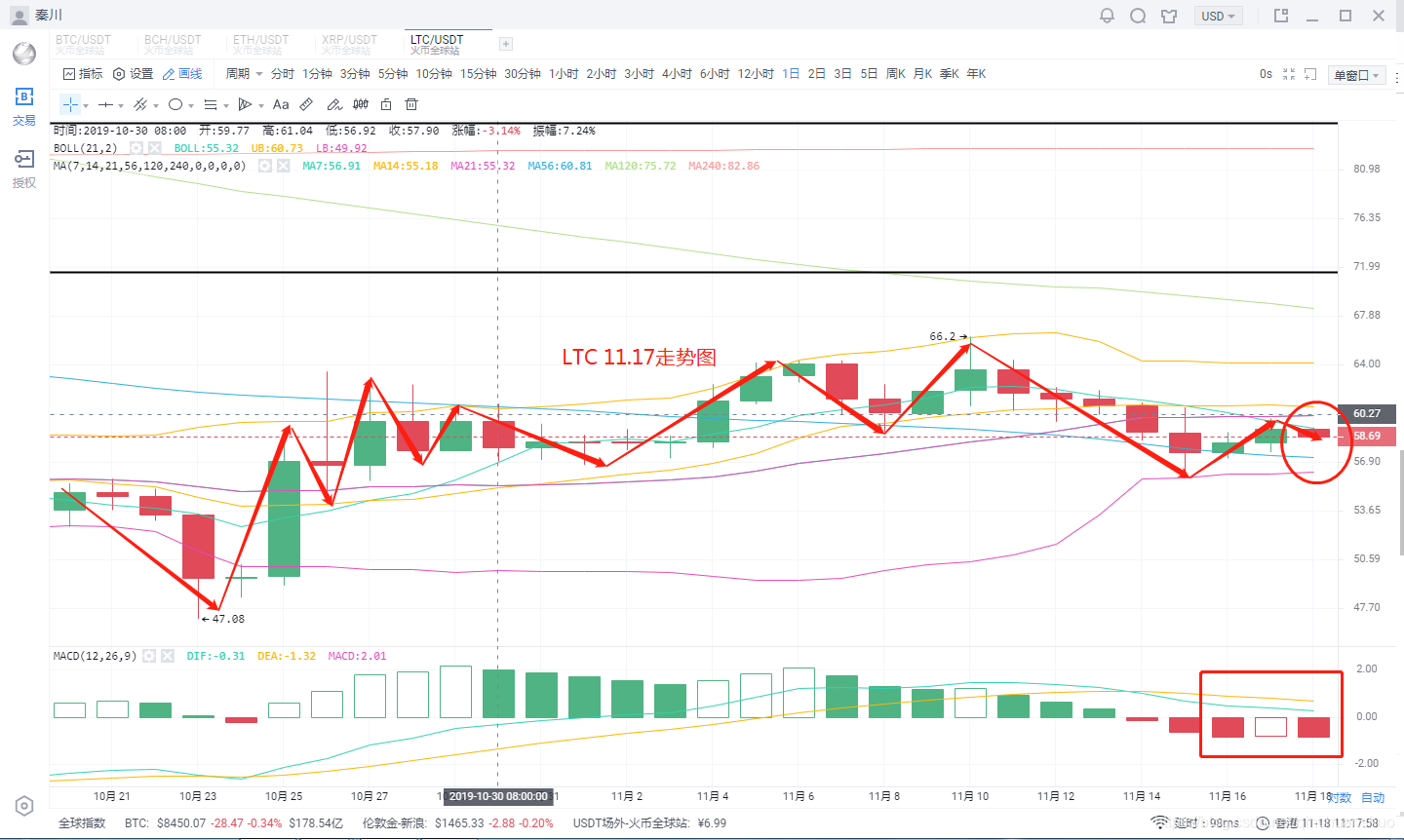Open the market globe icon in sidebar
Viewport: 1404px width, 840px height.
pos(24,53)
